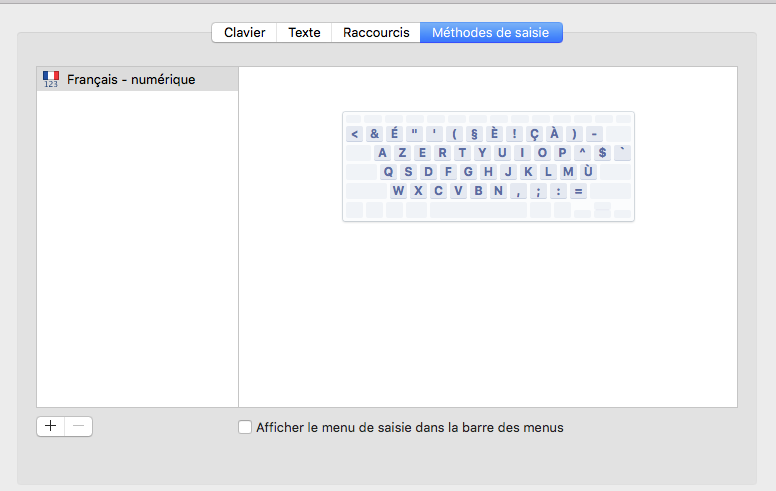Screen dimensions: 776x491
Task: Click the Ù key in keyboard preview
Action: 589,172
